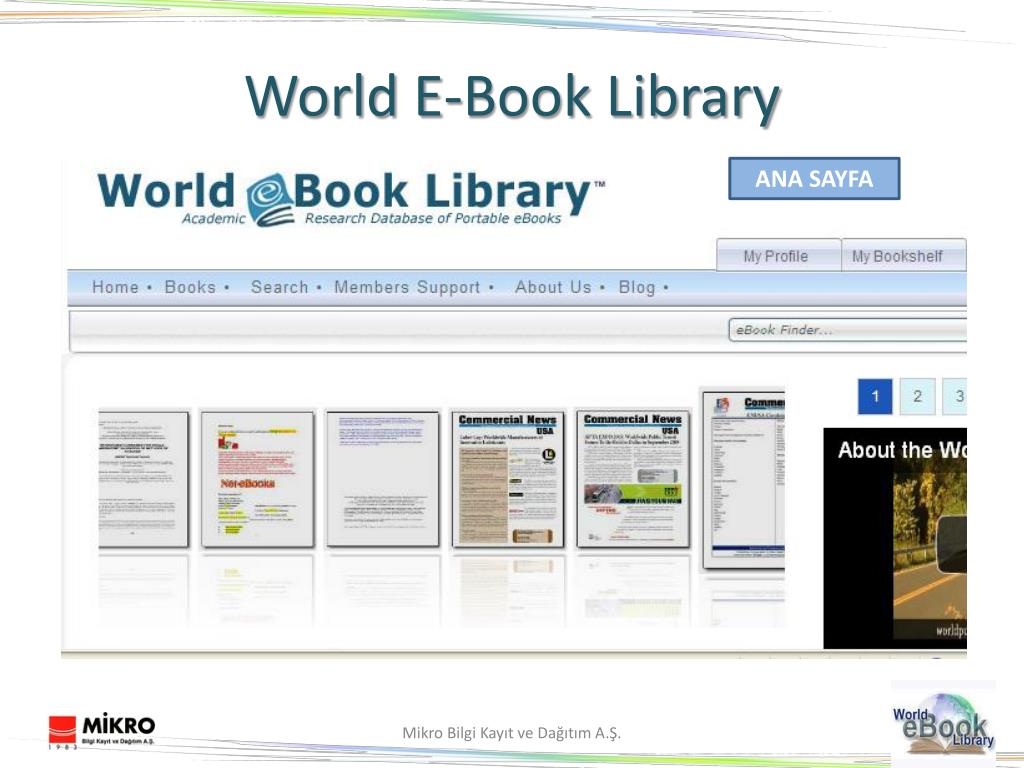Click the Mikro Bilgi Kayıt ve Dağıtım text

point(511,733)
